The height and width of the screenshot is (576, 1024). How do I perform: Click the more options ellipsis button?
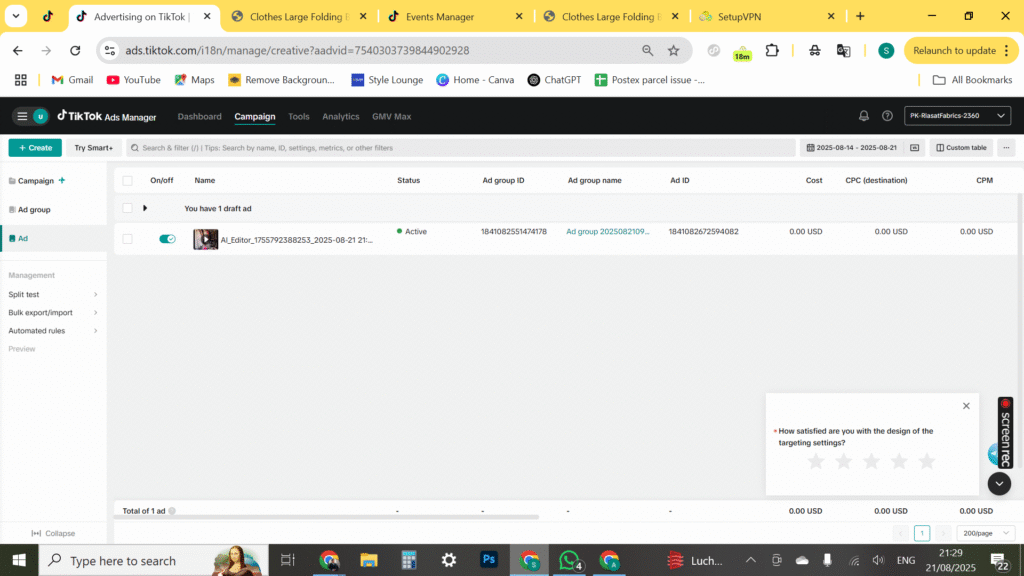coord(1006,148)
